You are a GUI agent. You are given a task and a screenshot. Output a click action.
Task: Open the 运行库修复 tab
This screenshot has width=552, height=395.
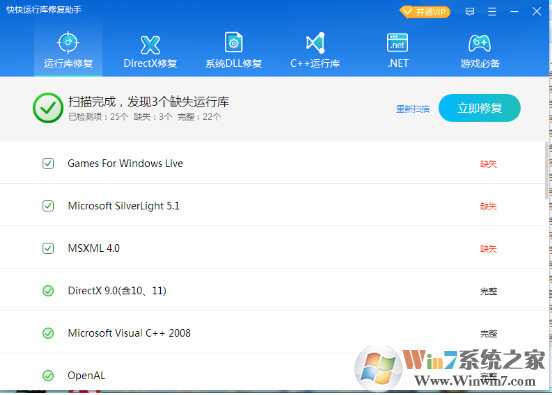[x=68, y=49]
